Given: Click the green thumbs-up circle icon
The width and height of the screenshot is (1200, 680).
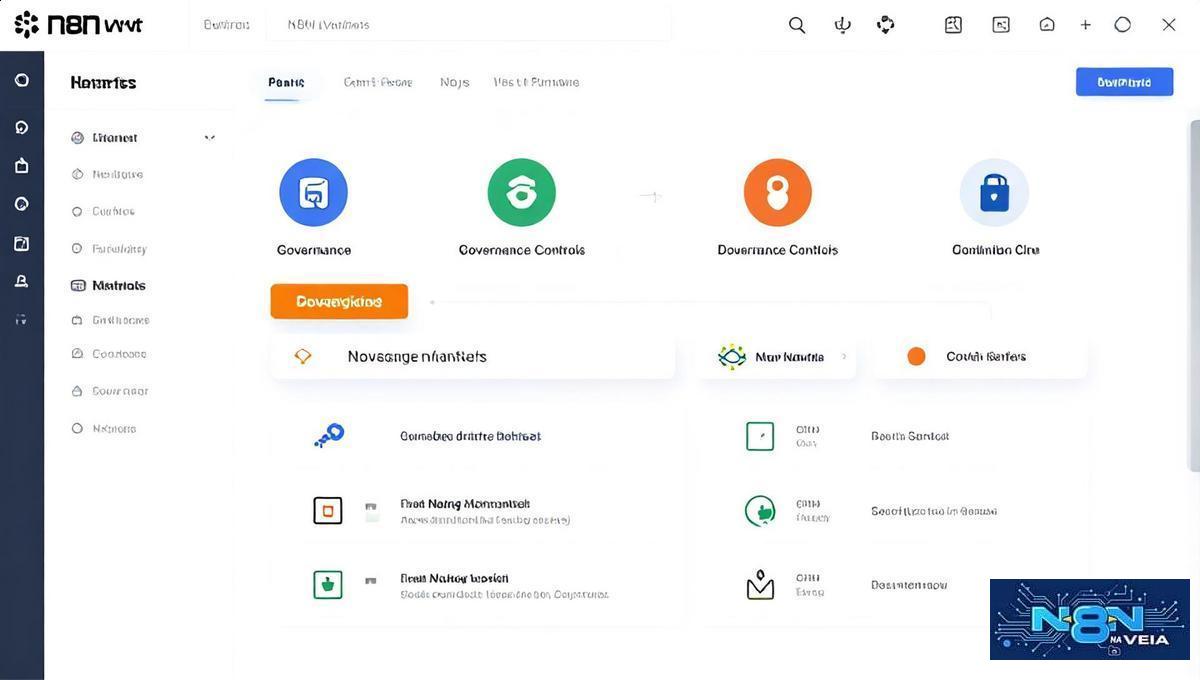Looking at the screenshot, I should click(x=760, y=511).
